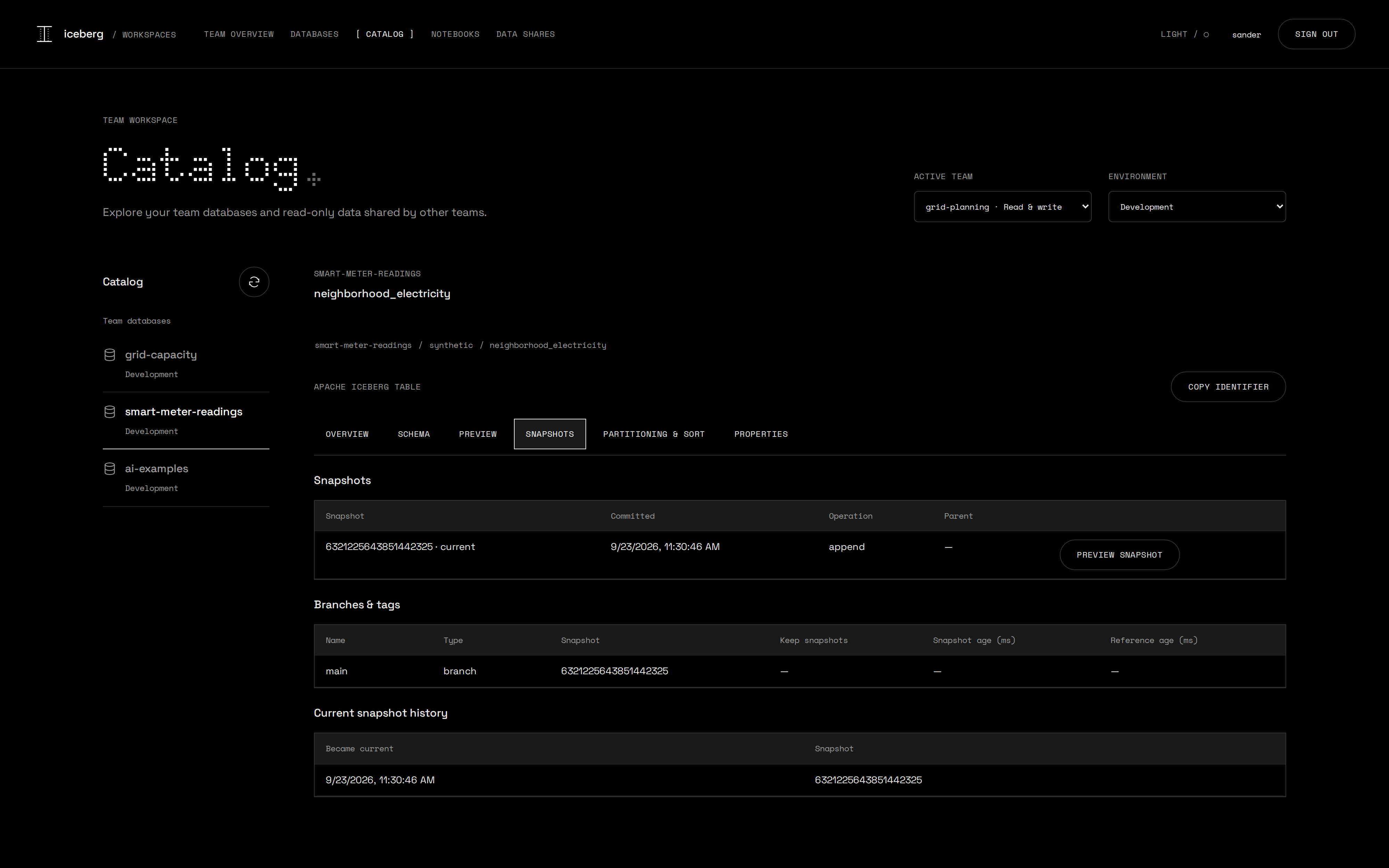
Task: Open the Notebooks navigation item
Action: pos(455,34)
